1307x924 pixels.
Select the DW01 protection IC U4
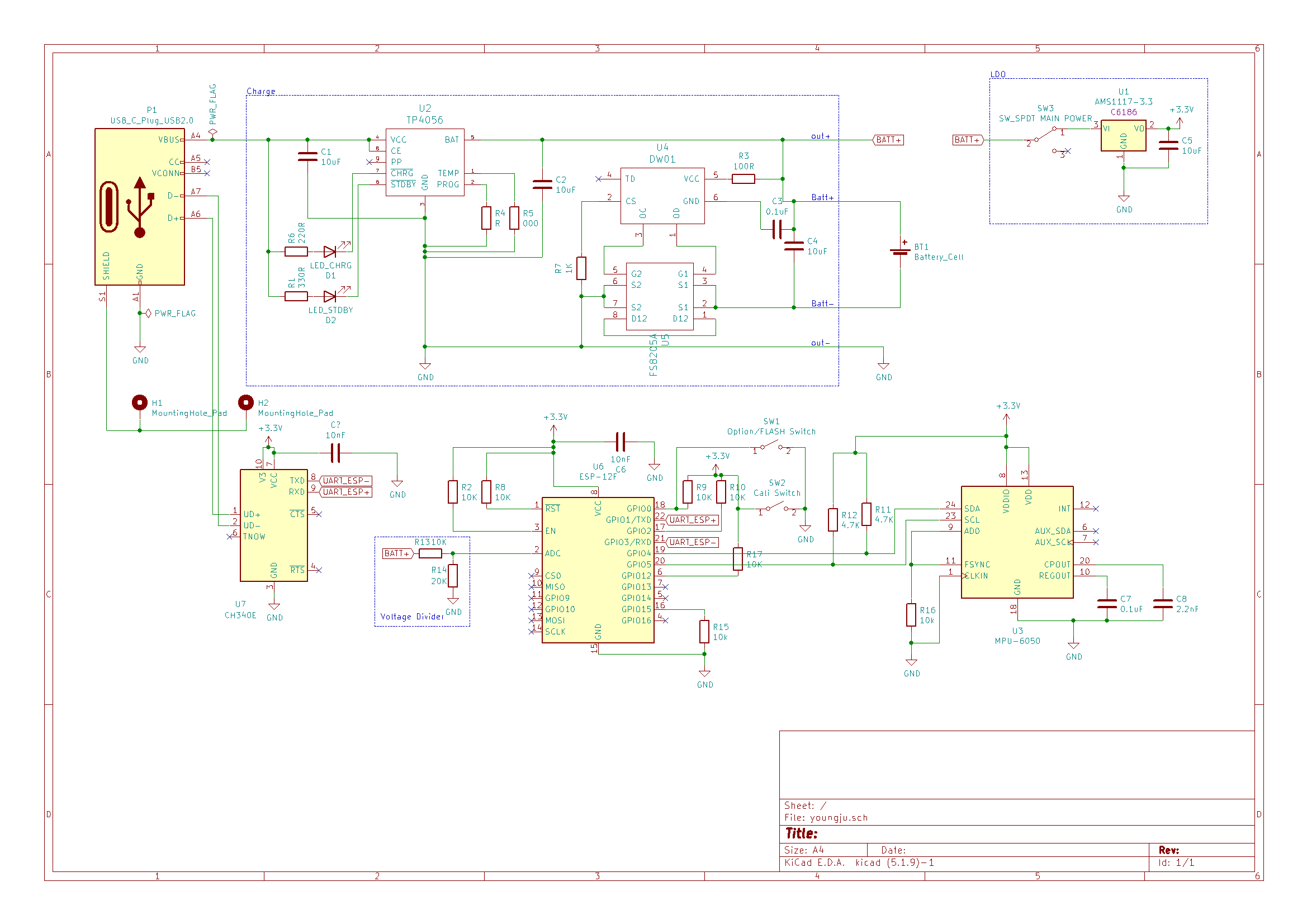coord(662,195)
